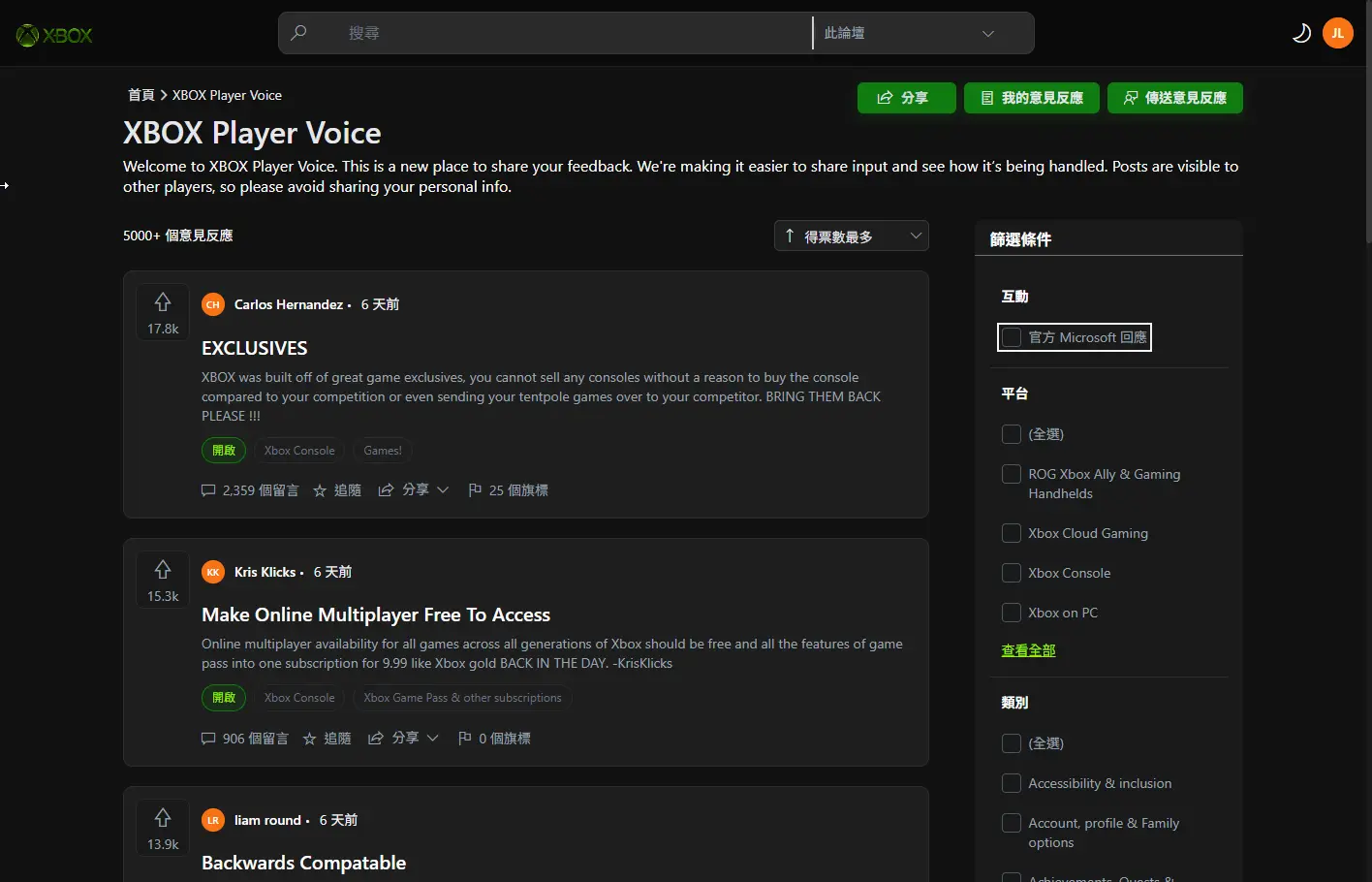Click the 5000+ 個意見反應 count text

[177, 236]
